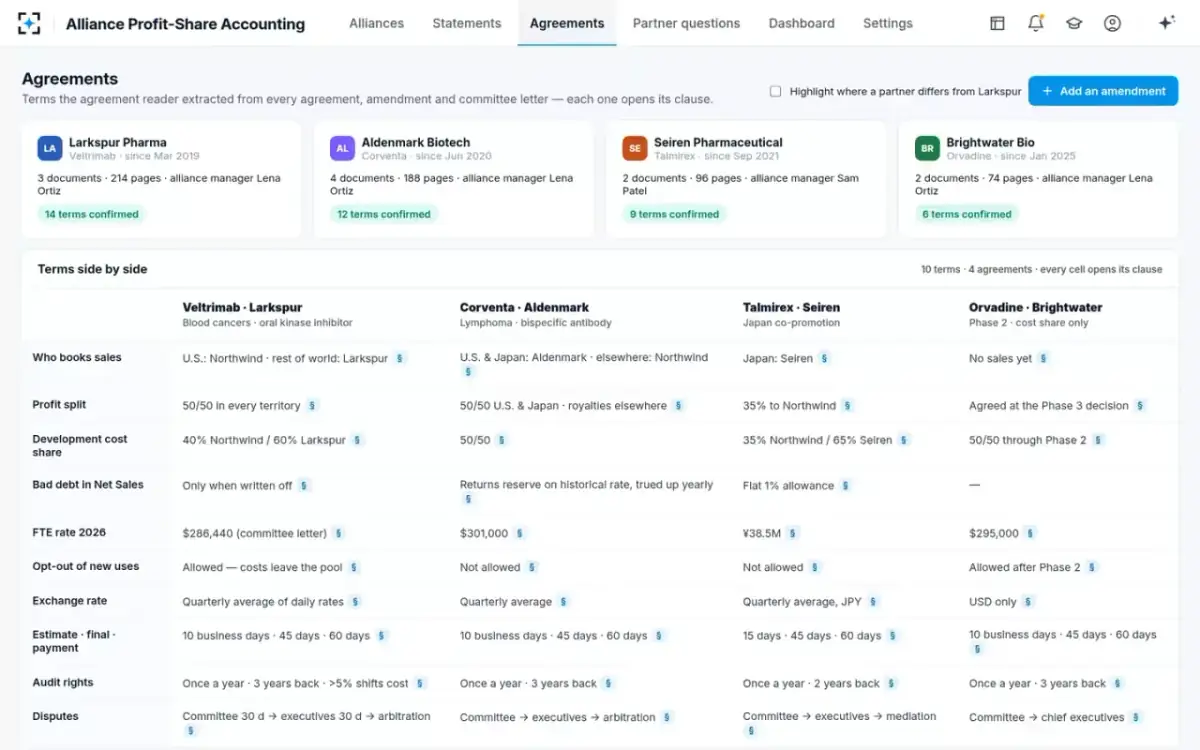Click Aldenmark's "12 terms confirmed" badge
Viewport: 1200px width, 750px height.
click(x=384, y=214)
